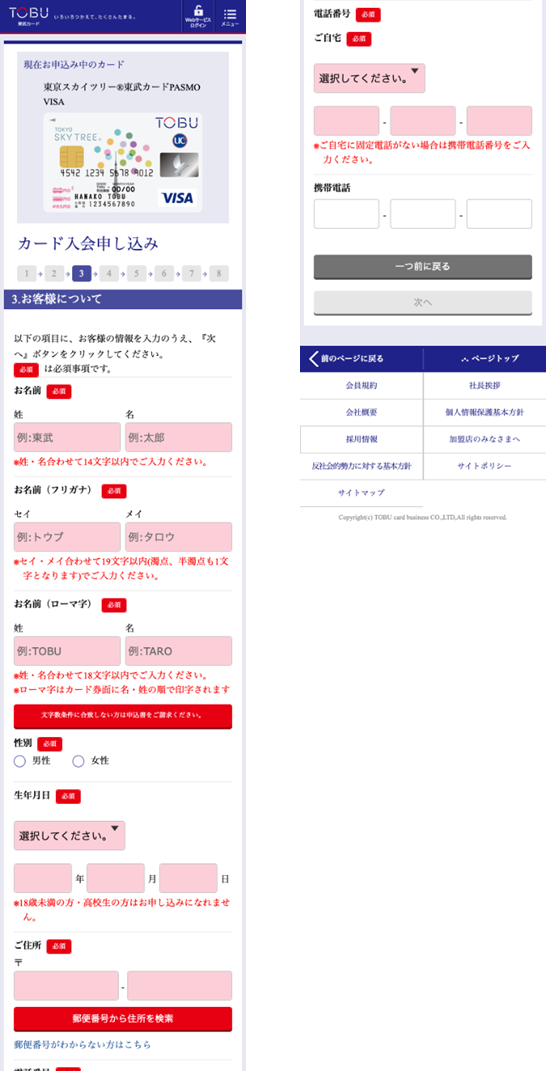Open the hamburger menu icon
546x1071 pixels.
pos(230,16)
